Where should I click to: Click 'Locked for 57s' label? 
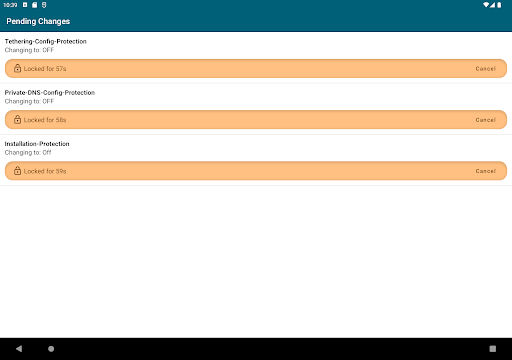pos(45,69)
